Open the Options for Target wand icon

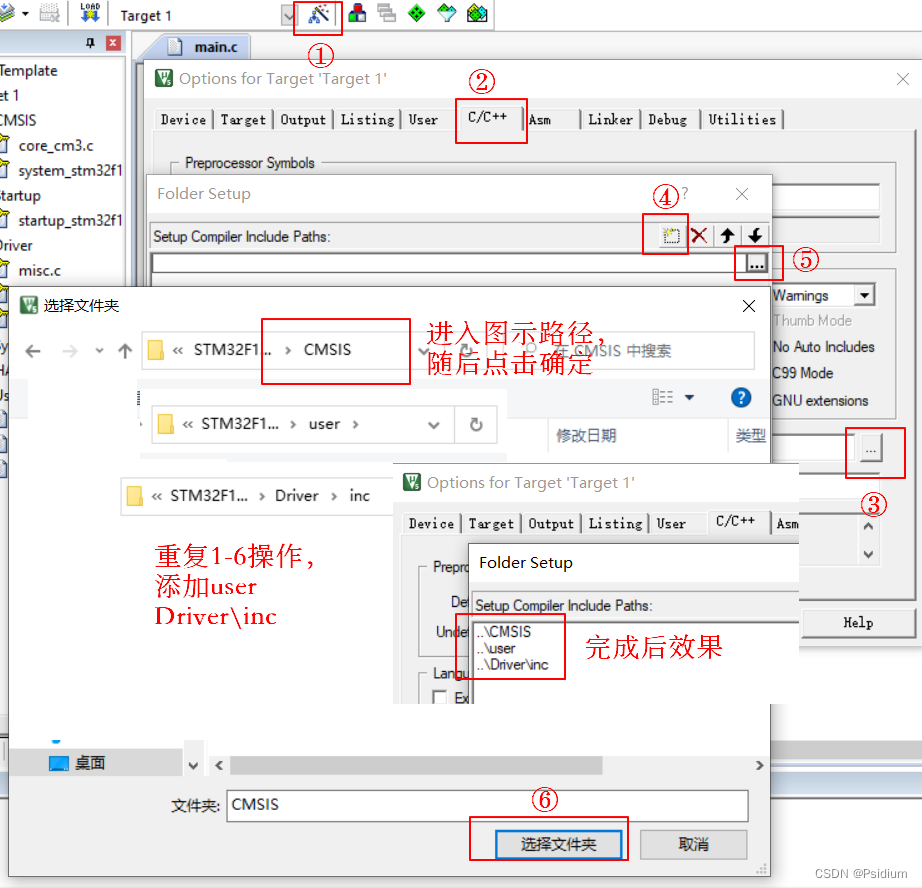click(317, 14)
